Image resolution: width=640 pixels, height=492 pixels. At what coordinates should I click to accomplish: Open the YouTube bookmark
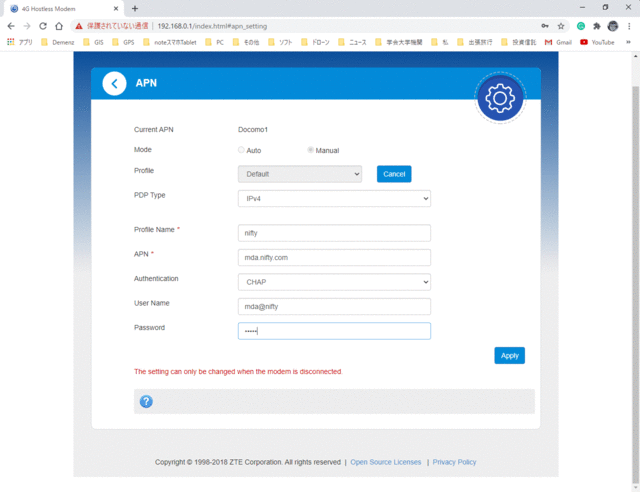597,42
